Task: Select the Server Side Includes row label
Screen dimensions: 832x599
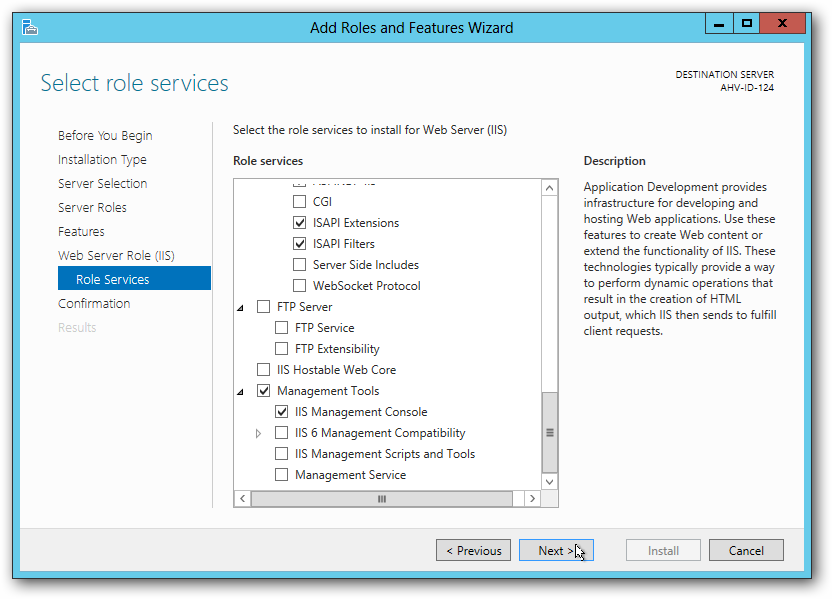Action: tap(366, 265)
